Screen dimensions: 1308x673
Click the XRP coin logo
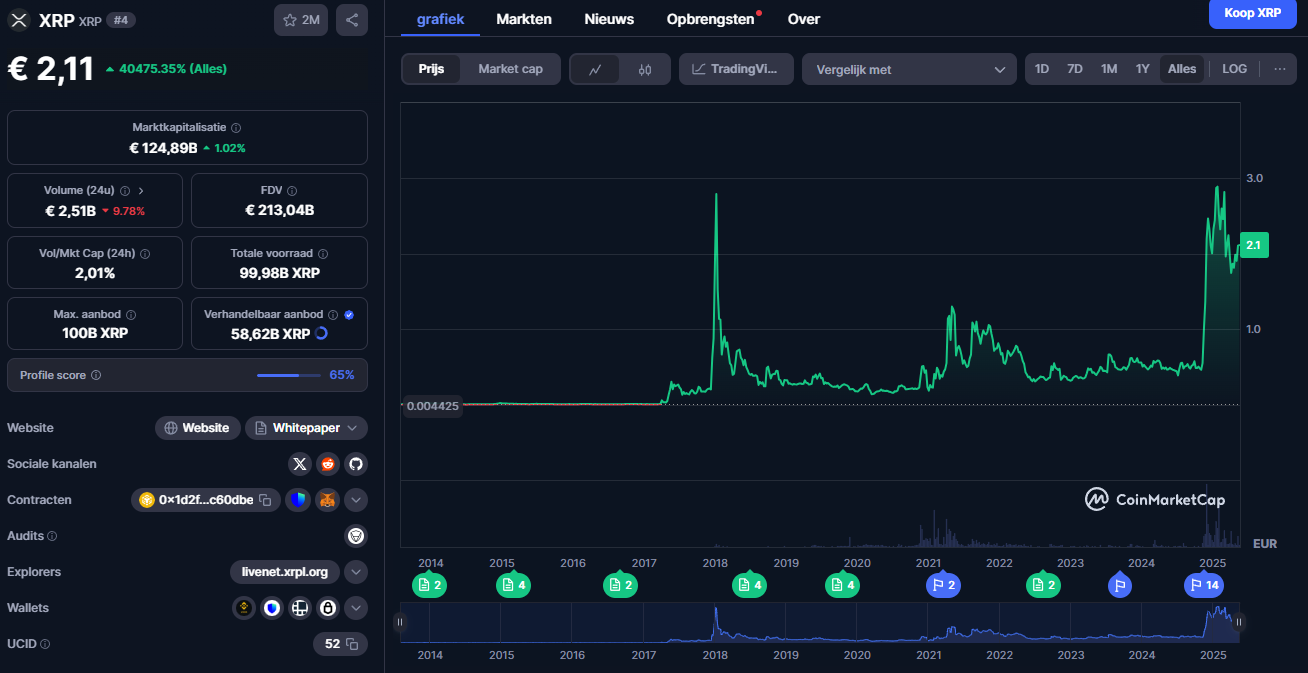[x=19, y=20]
